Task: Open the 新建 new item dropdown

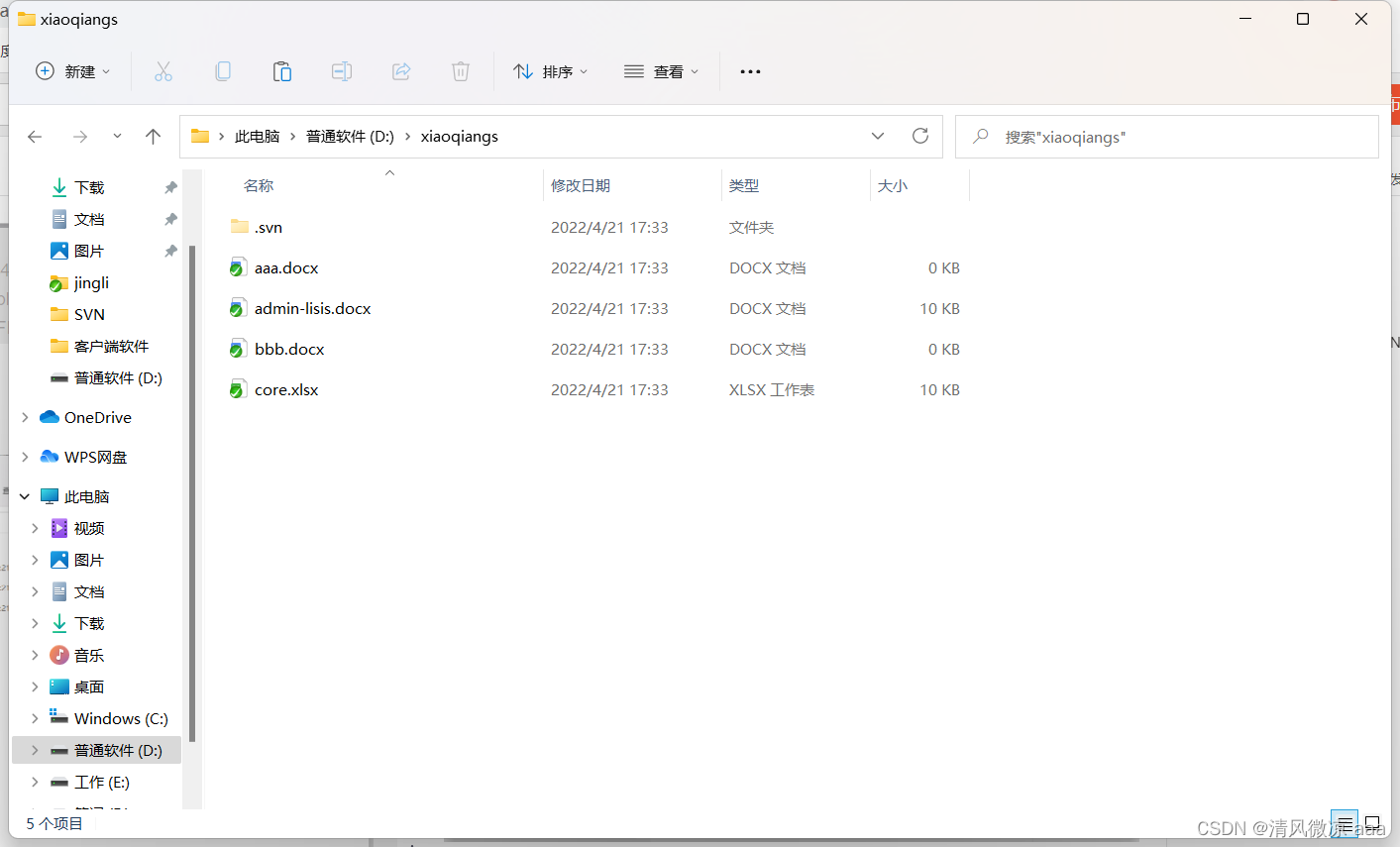Action: click(73, 71)
